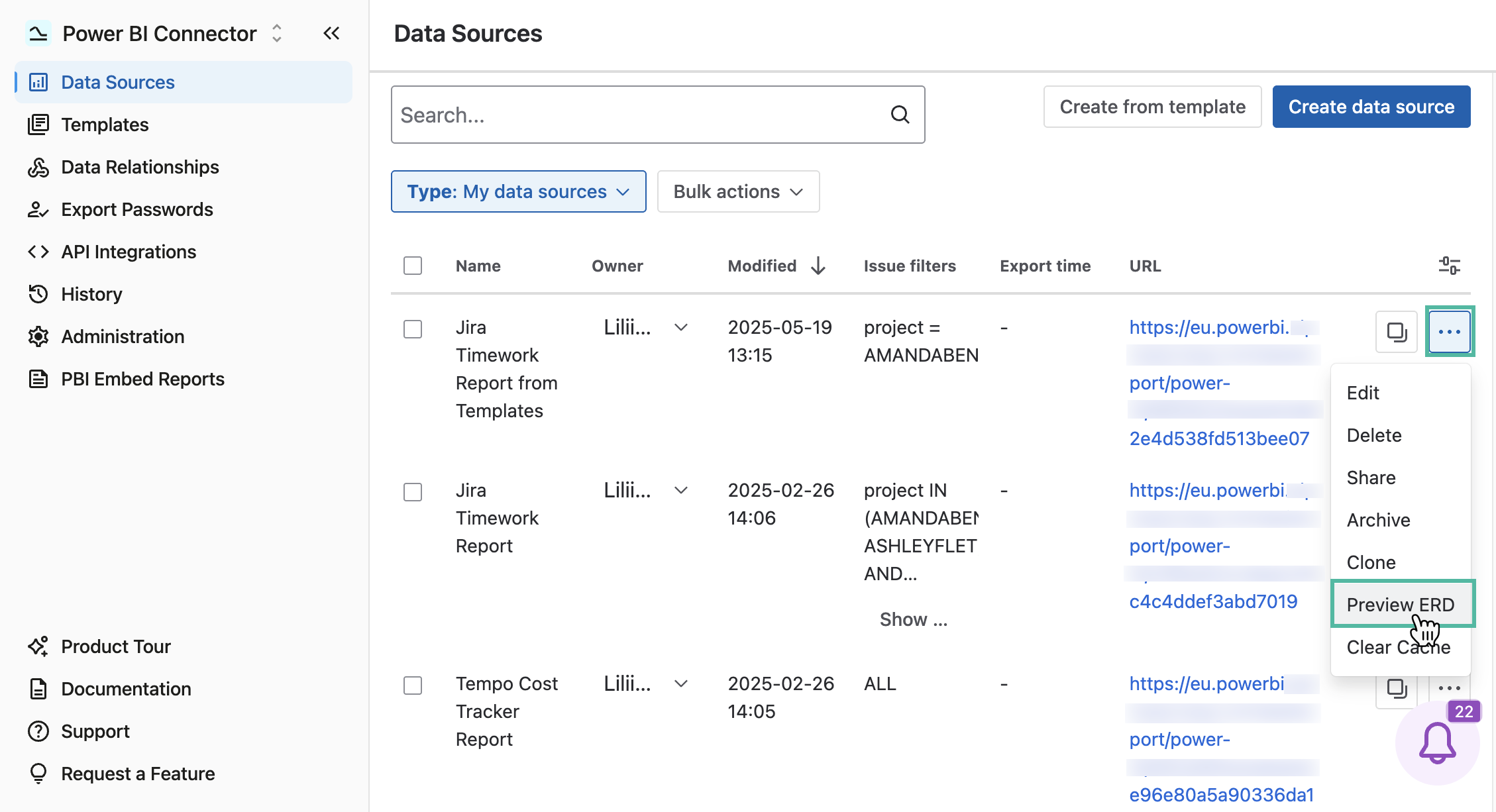This screenshot has height=812, width=1496.
Task: Open the Bulk actions dropdown
Action: 739,191
